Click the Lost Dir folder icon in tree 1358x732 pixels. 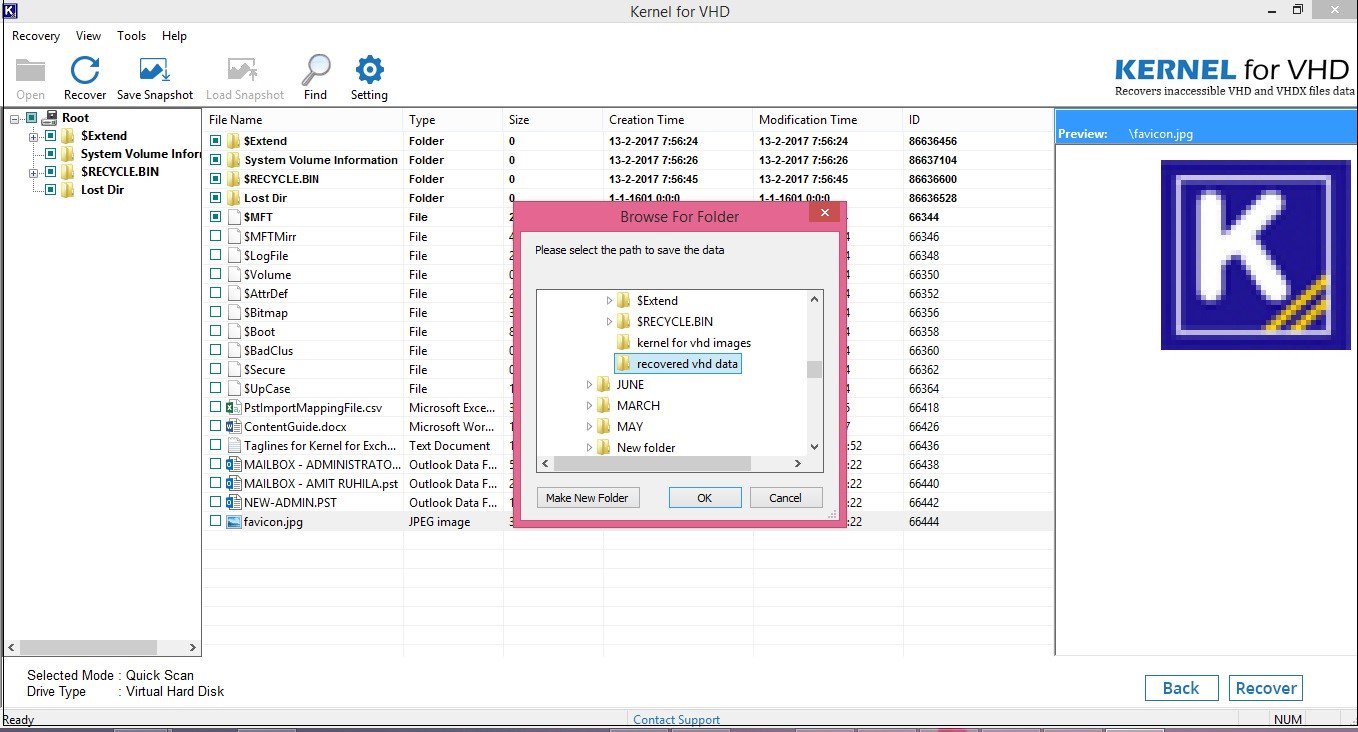coord(68,190)
